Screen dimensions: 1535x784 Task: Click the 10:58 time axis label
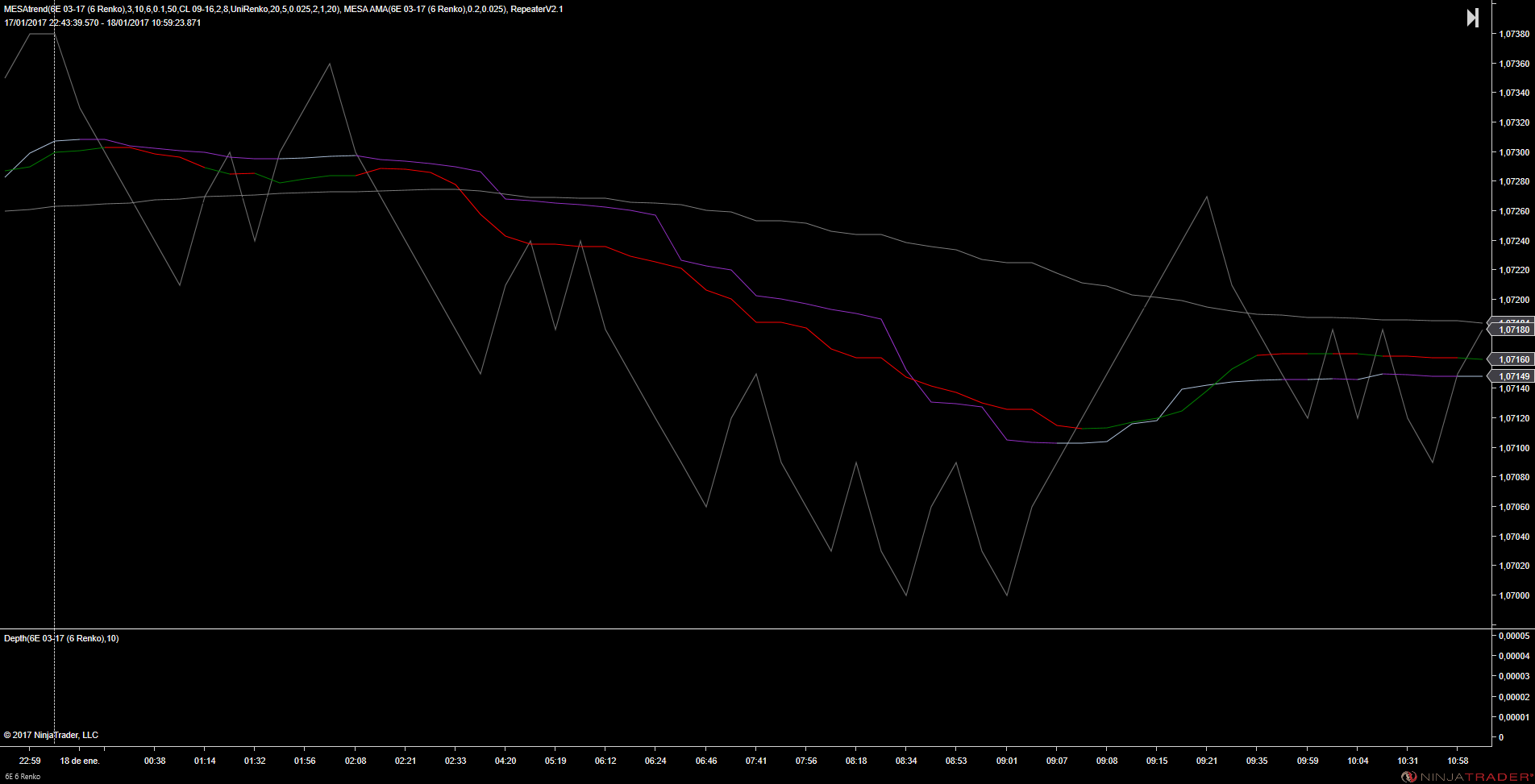point(1458,761)
